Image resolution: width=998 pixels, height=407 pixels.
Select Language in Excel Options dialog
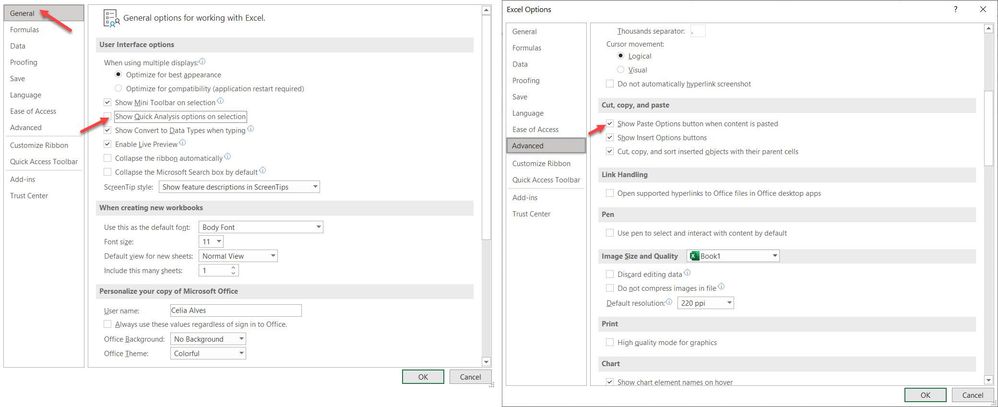point(546,113)
